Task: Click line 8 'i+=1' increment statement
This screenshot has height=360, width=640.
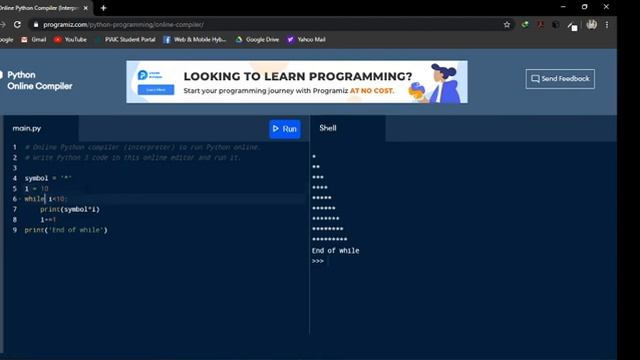Action: click(48, 220)
